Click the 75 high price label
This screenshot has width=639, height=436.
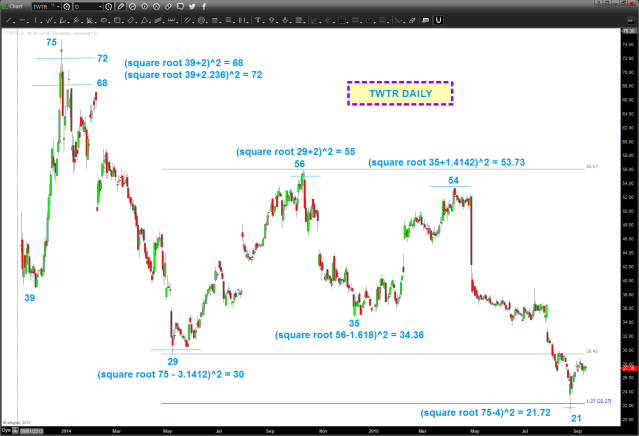51,42
